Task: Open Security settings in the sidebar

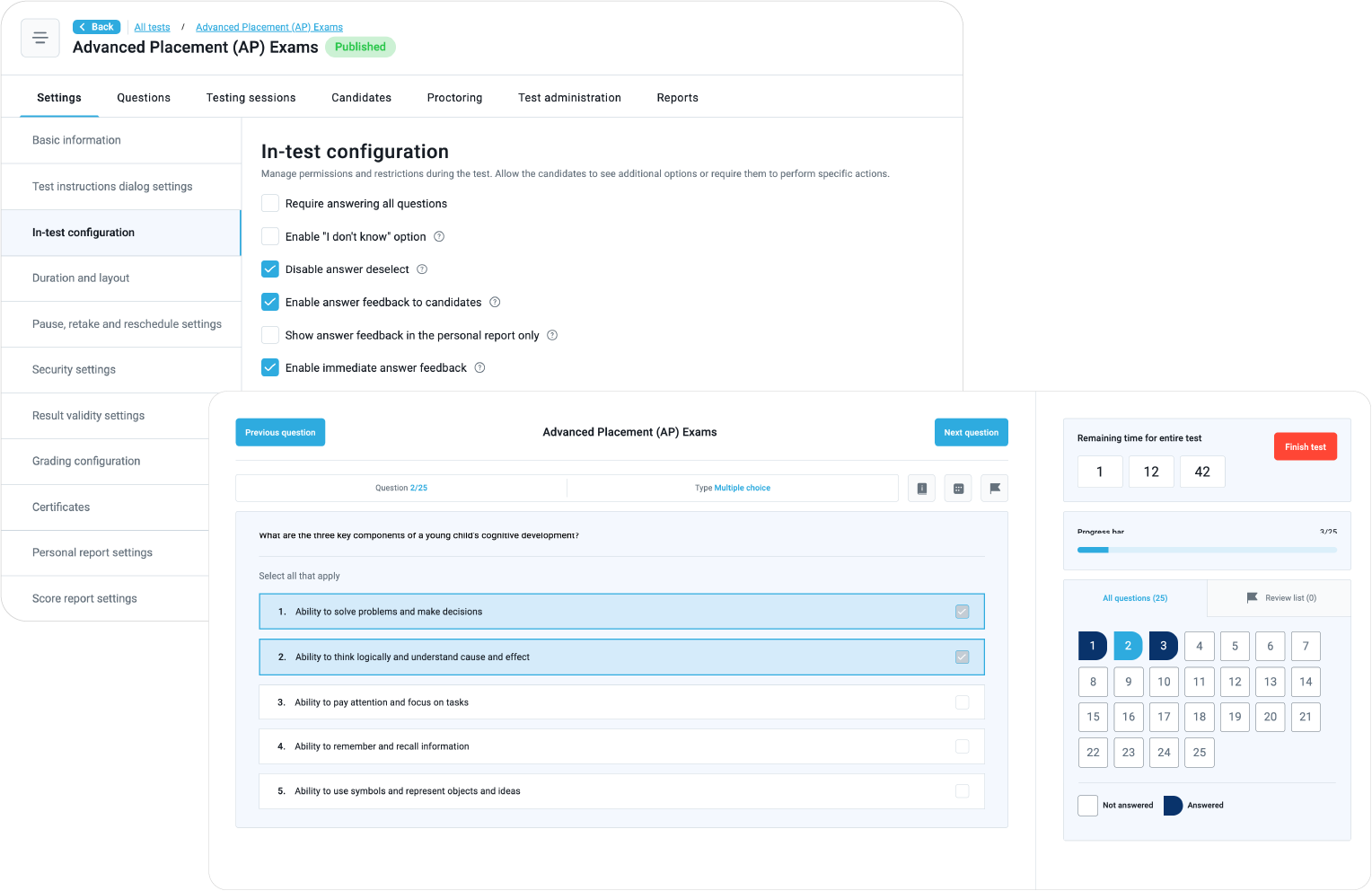Action: click(x=74, y=370)
